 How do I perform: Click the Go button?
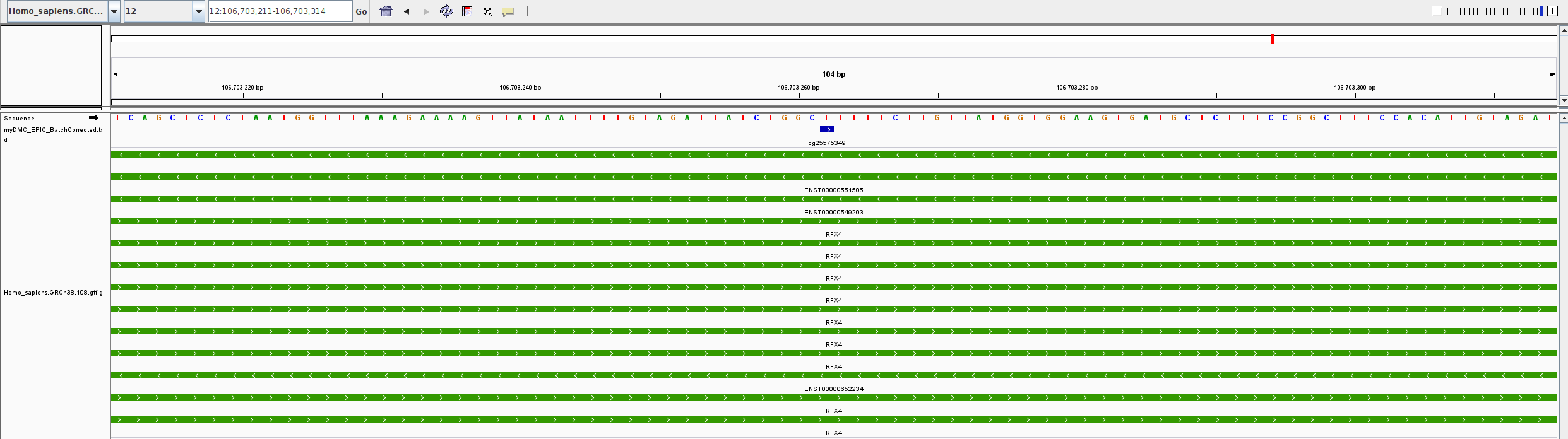click(361, 11)
